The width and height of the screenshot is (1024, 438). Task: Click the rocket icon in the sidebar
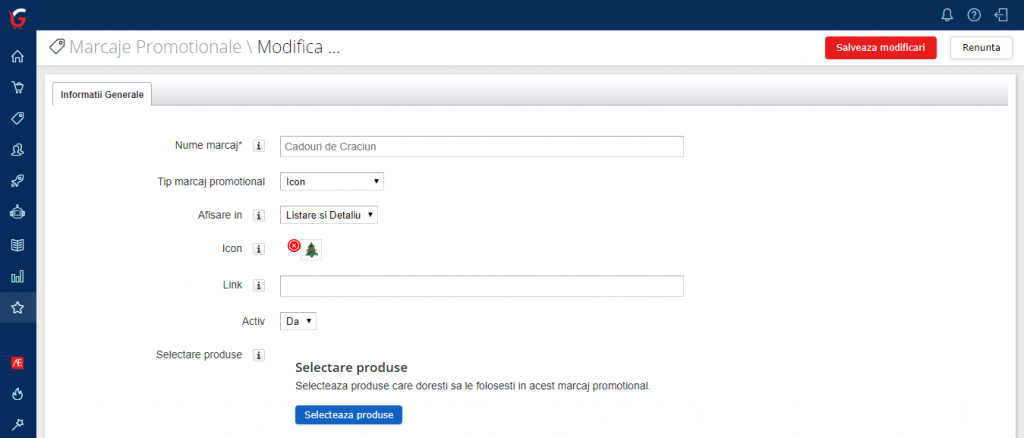[x=17, y=181]
